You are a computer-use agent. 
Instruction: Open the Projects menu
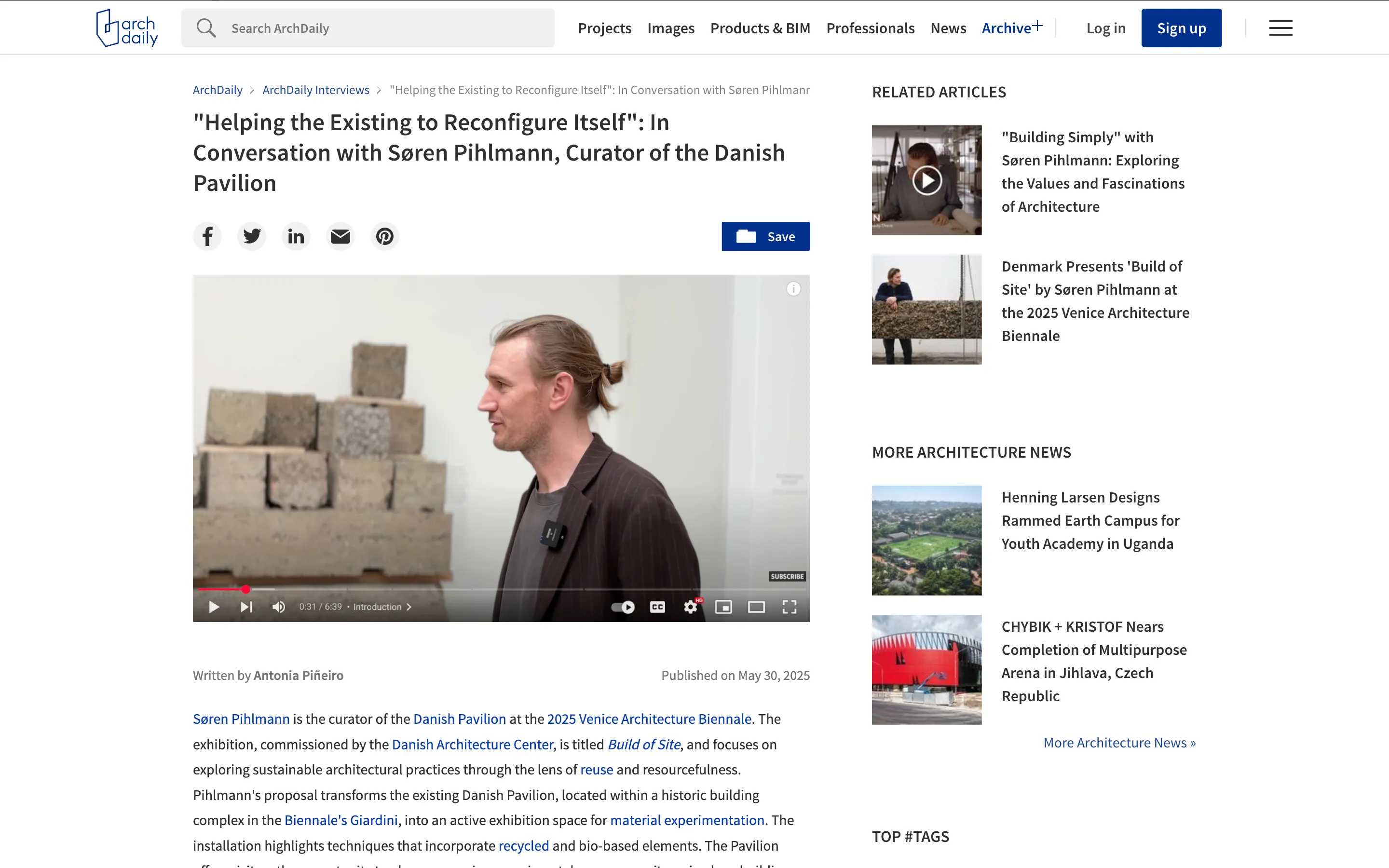(604, 27)
